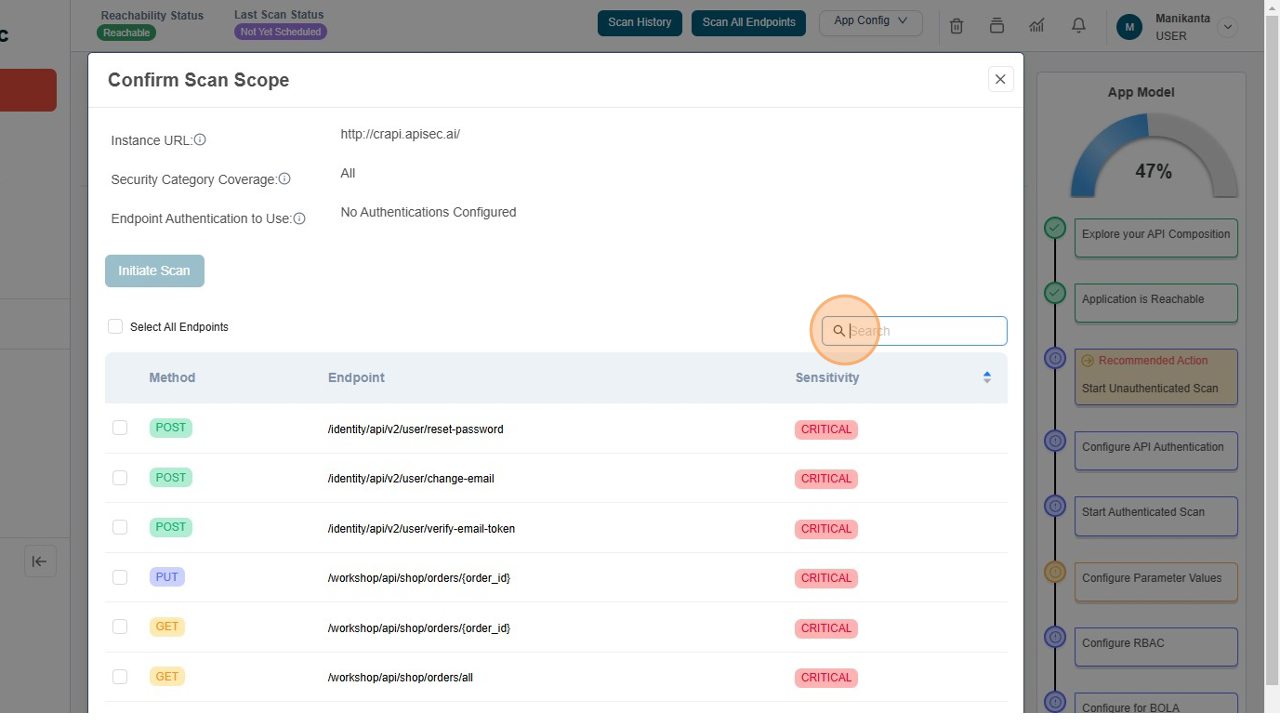Click Scan All Endpoints
Image resolution: width=1280 pixels, height=720 pixels.
748,22
